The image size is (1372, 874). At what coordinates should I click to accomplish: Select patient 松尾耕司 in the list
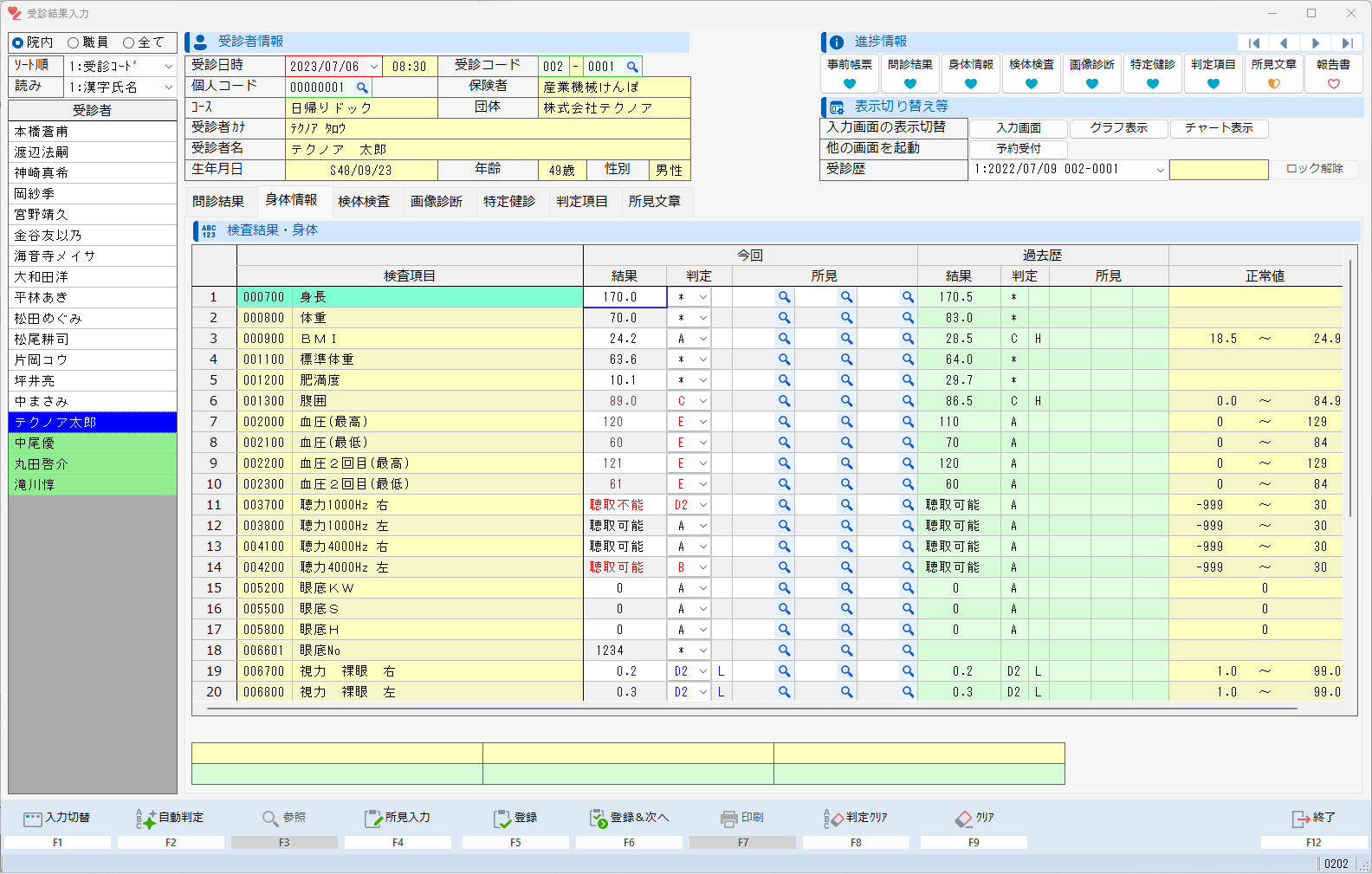[42, 340]
